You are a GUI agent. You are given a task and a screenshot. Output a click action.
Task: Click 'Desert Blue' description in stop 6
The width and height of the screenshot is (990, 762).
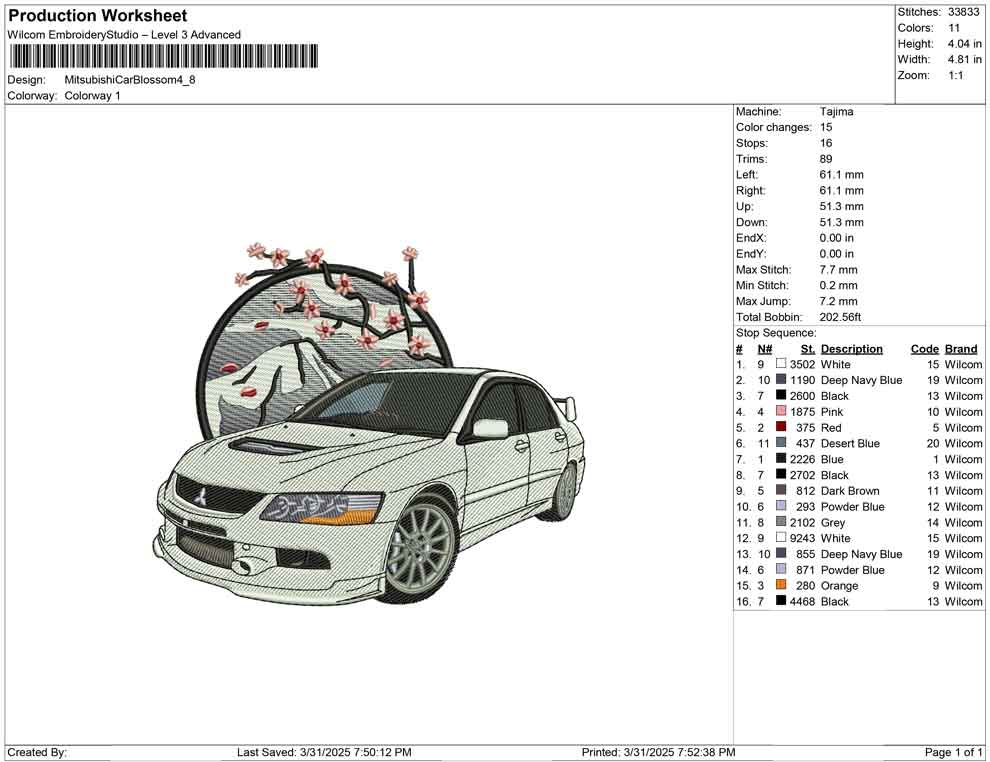pos(850,443)
